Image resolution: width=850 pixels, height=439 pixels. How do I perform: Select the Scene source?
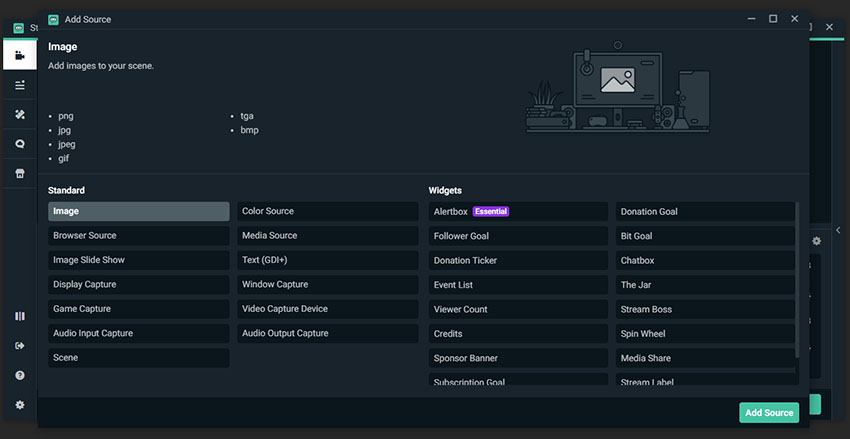coord(139,358)
